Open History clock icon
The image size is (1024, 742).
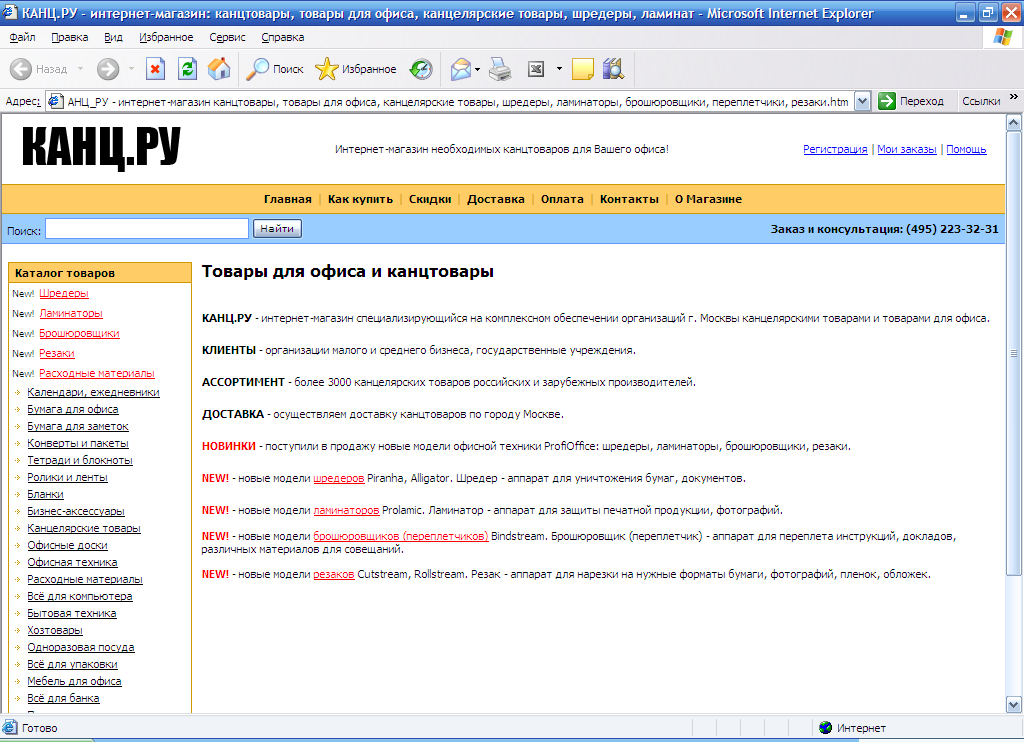(421, 69)
